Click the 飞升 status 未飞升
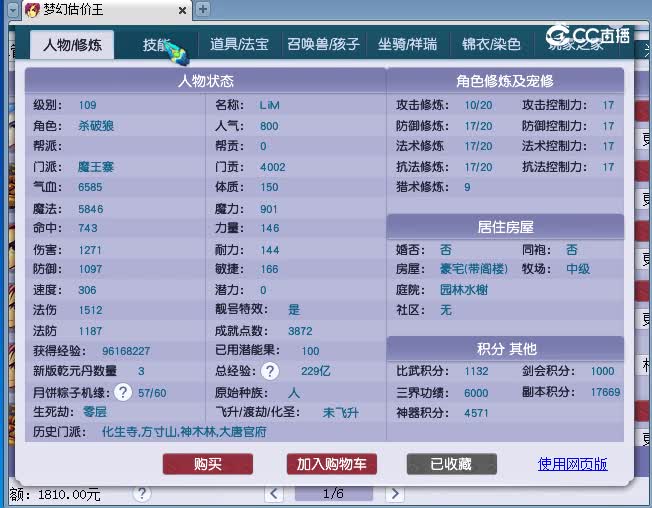The image size is (652, 508). 341,413
